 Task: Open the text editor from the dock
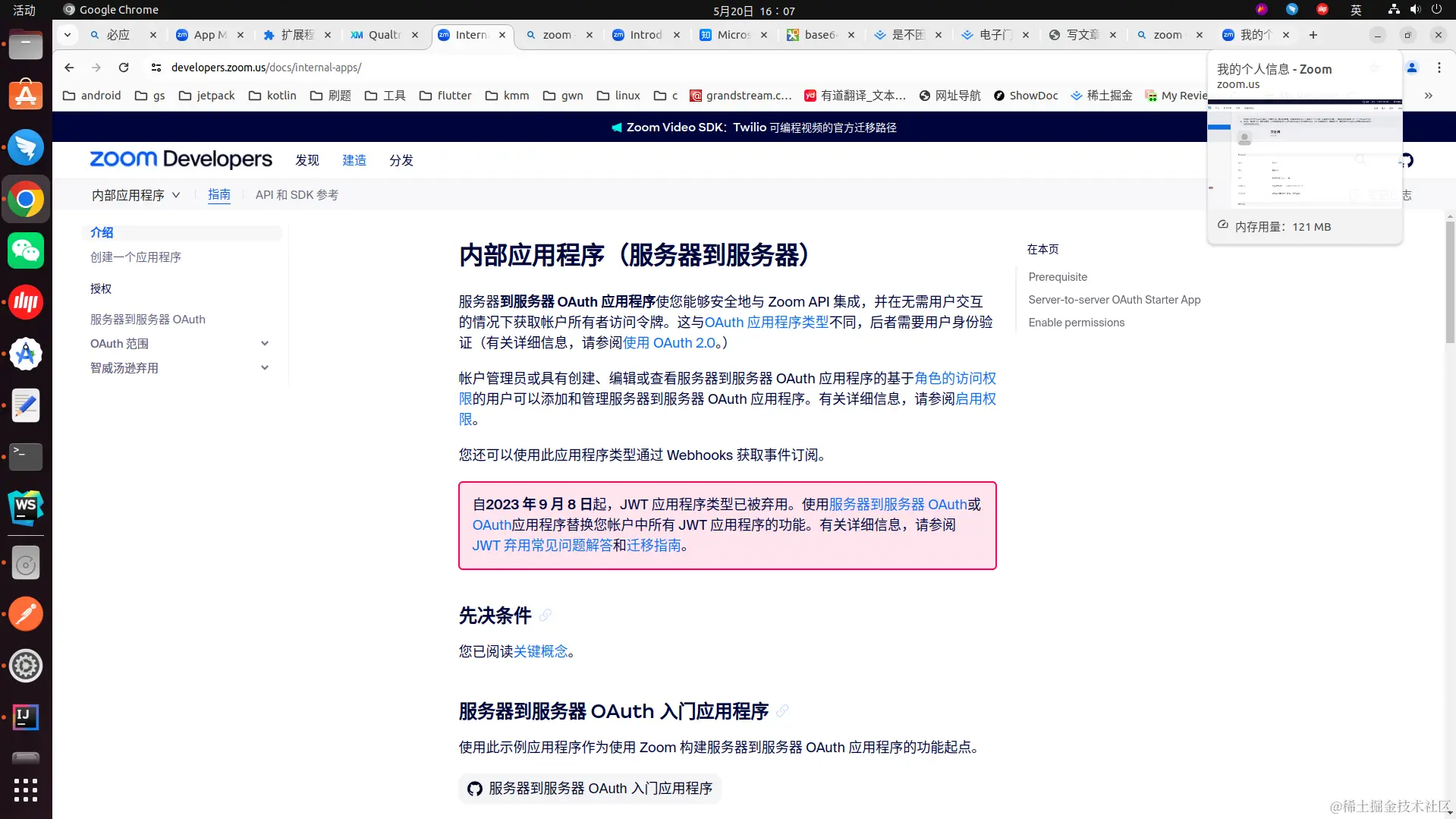pyautogui.click(x=26, y=405)
